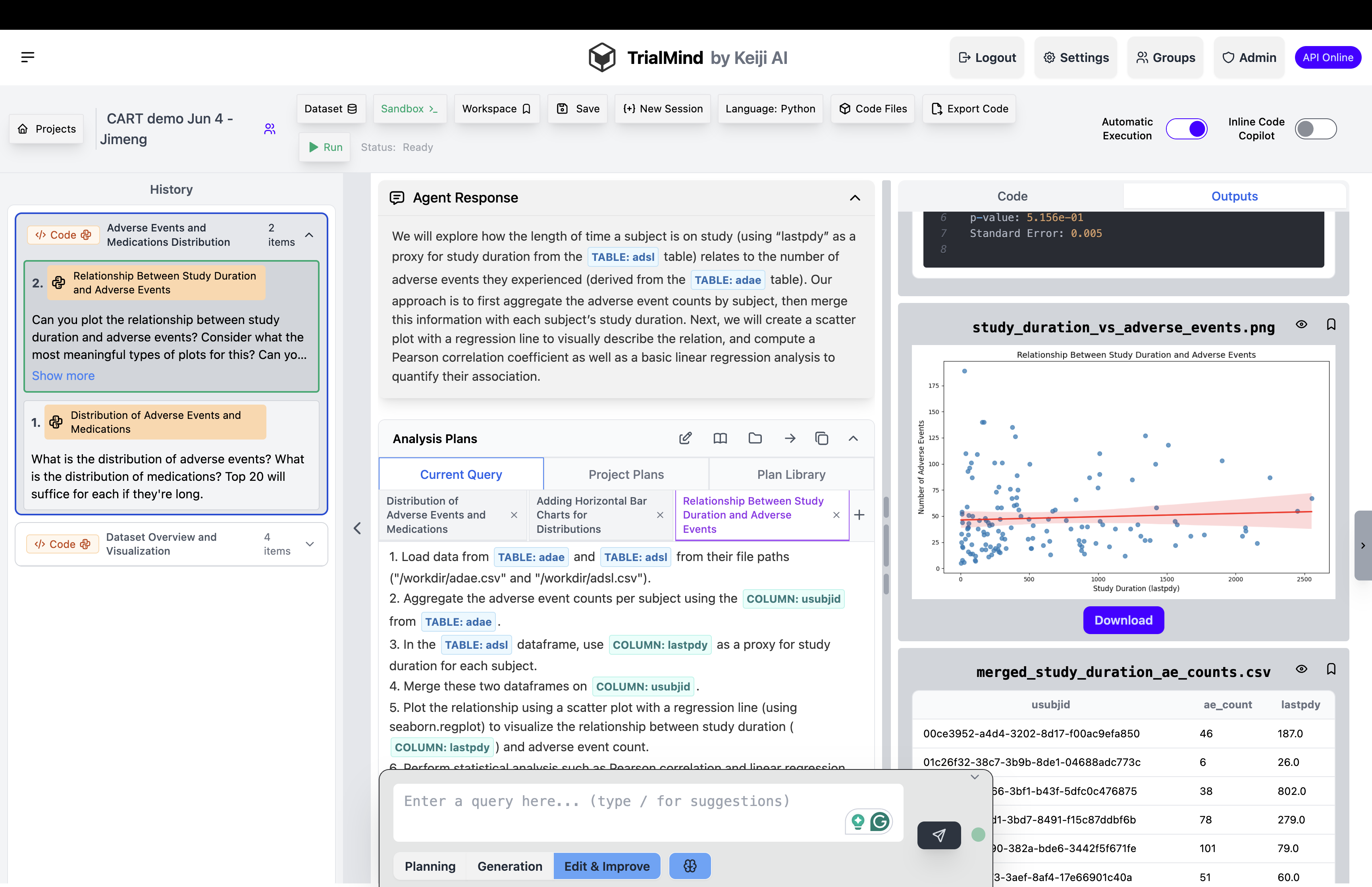Enable the Inline Code Copilot toggle
1372x887 pixels.
tap(1315, 128)
